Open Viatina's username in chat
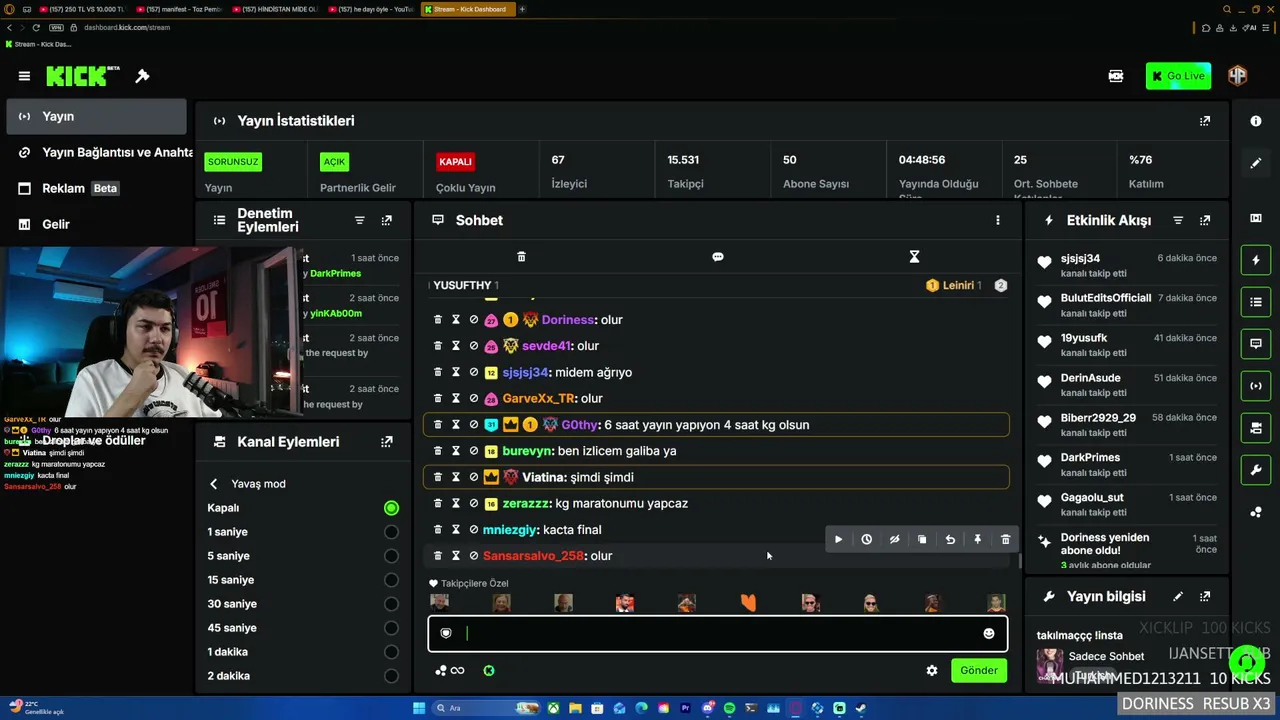This screenshot has height=720, width=1280. point(544,477)
